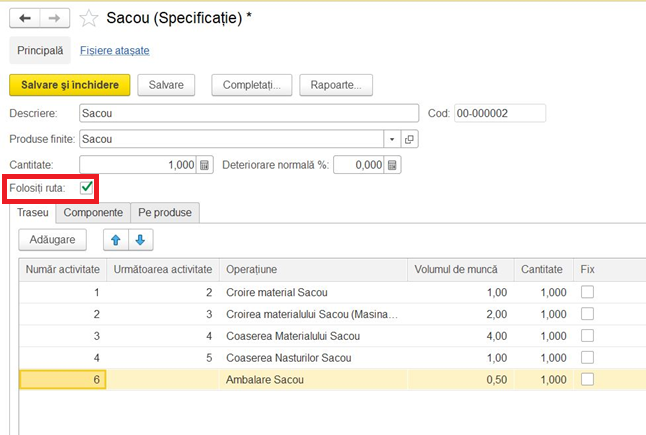This screenshot has height=435, width=646.
Task: Open the Fișiere atașate link
Action: coord(115,50)
